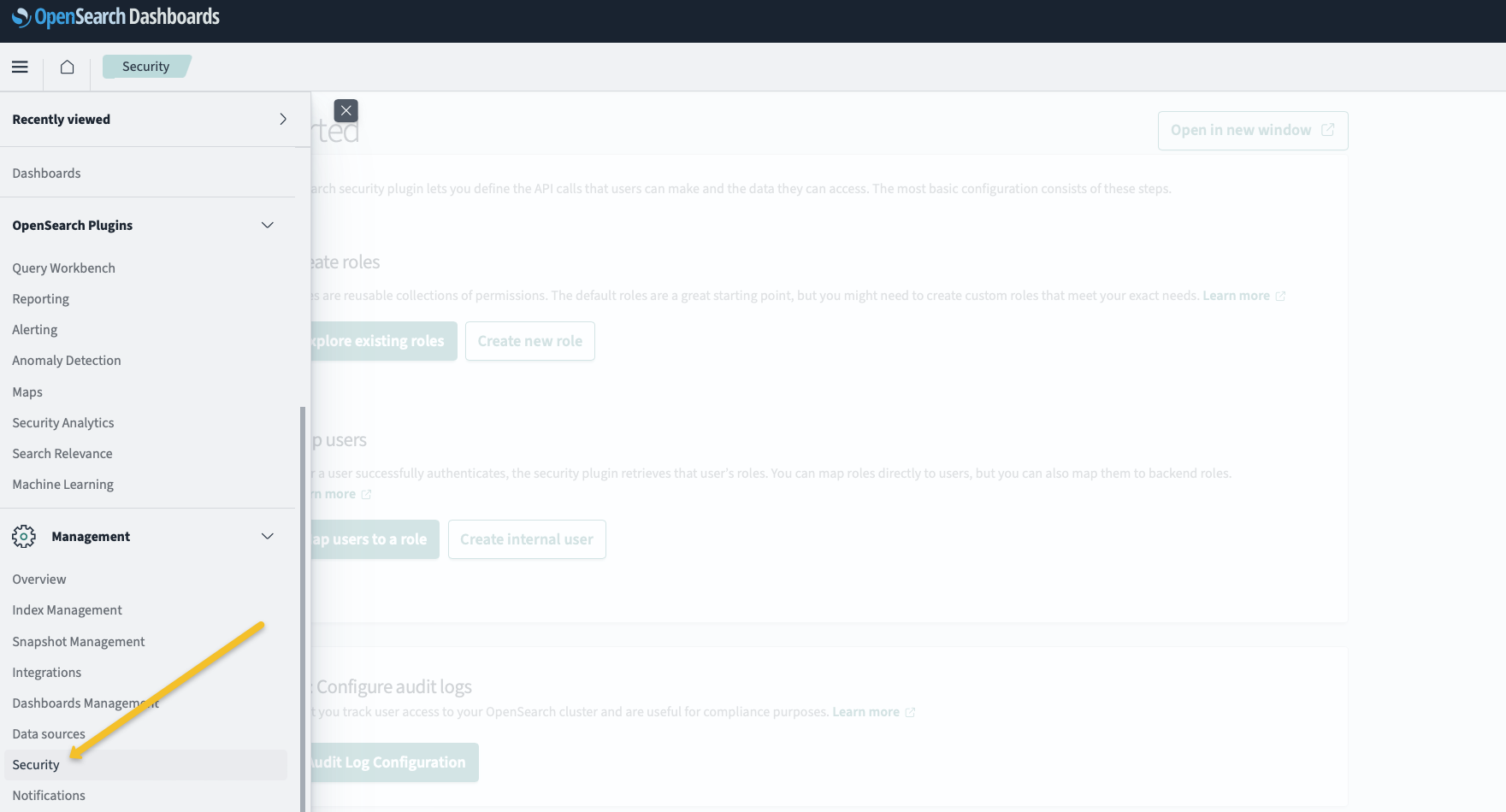Expand Recently viewed section

click(283, 119)
